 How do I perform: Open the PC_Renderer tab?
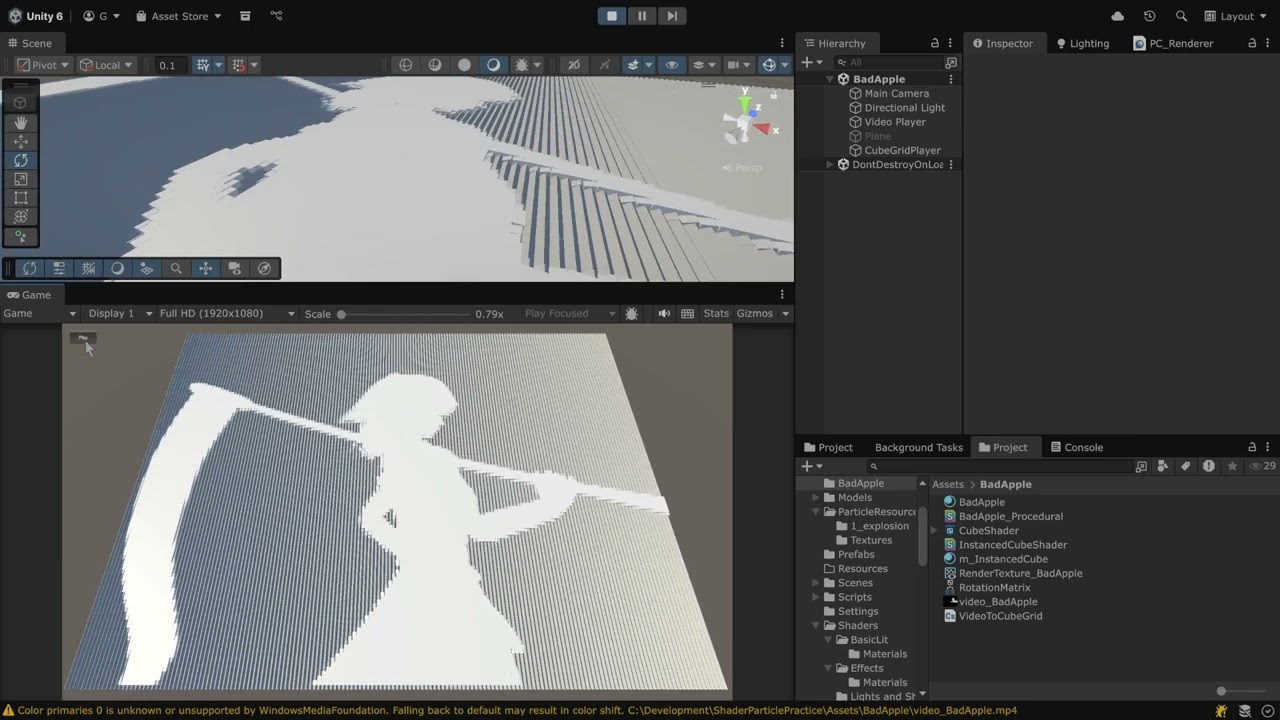click(x=1173, y=43)
